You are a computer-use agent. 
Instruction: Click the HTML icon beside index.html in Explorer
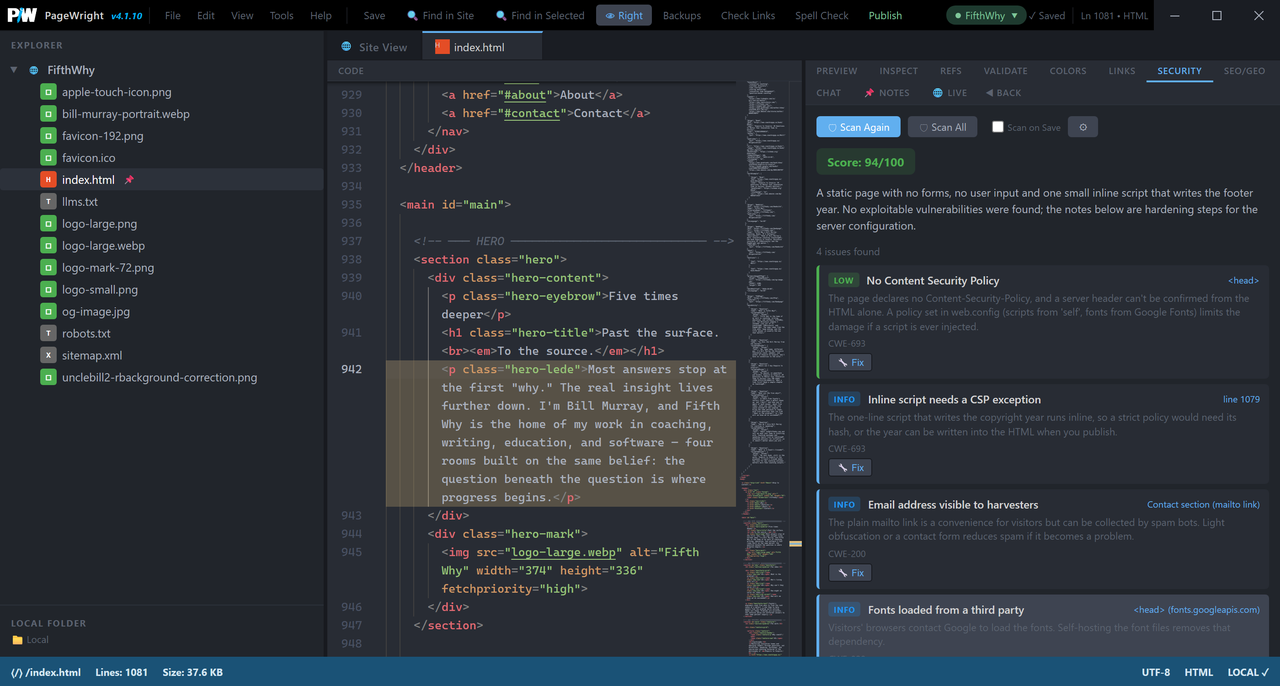[48, 180]
